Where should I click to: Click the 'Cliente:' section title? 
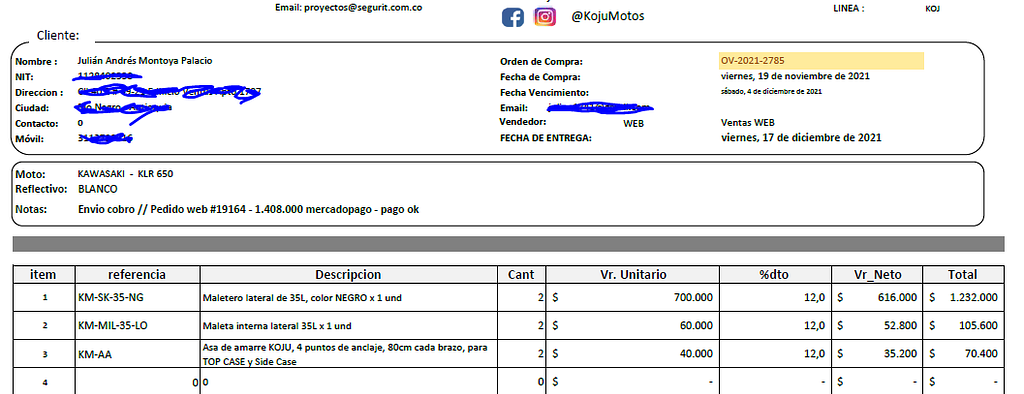(58, 35)
